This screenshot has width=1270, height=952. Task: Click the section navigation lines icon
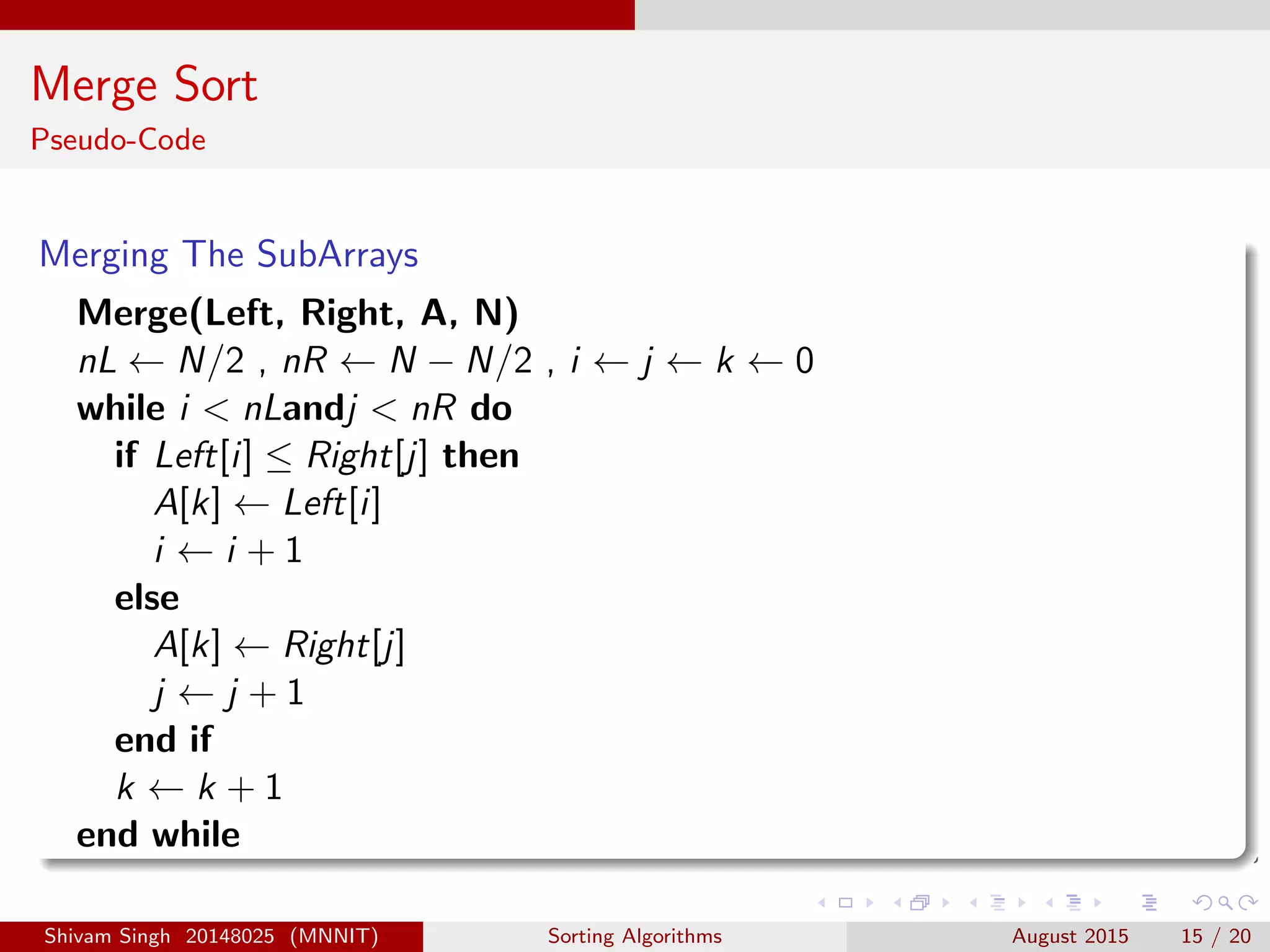click(x=1073, y=902)
